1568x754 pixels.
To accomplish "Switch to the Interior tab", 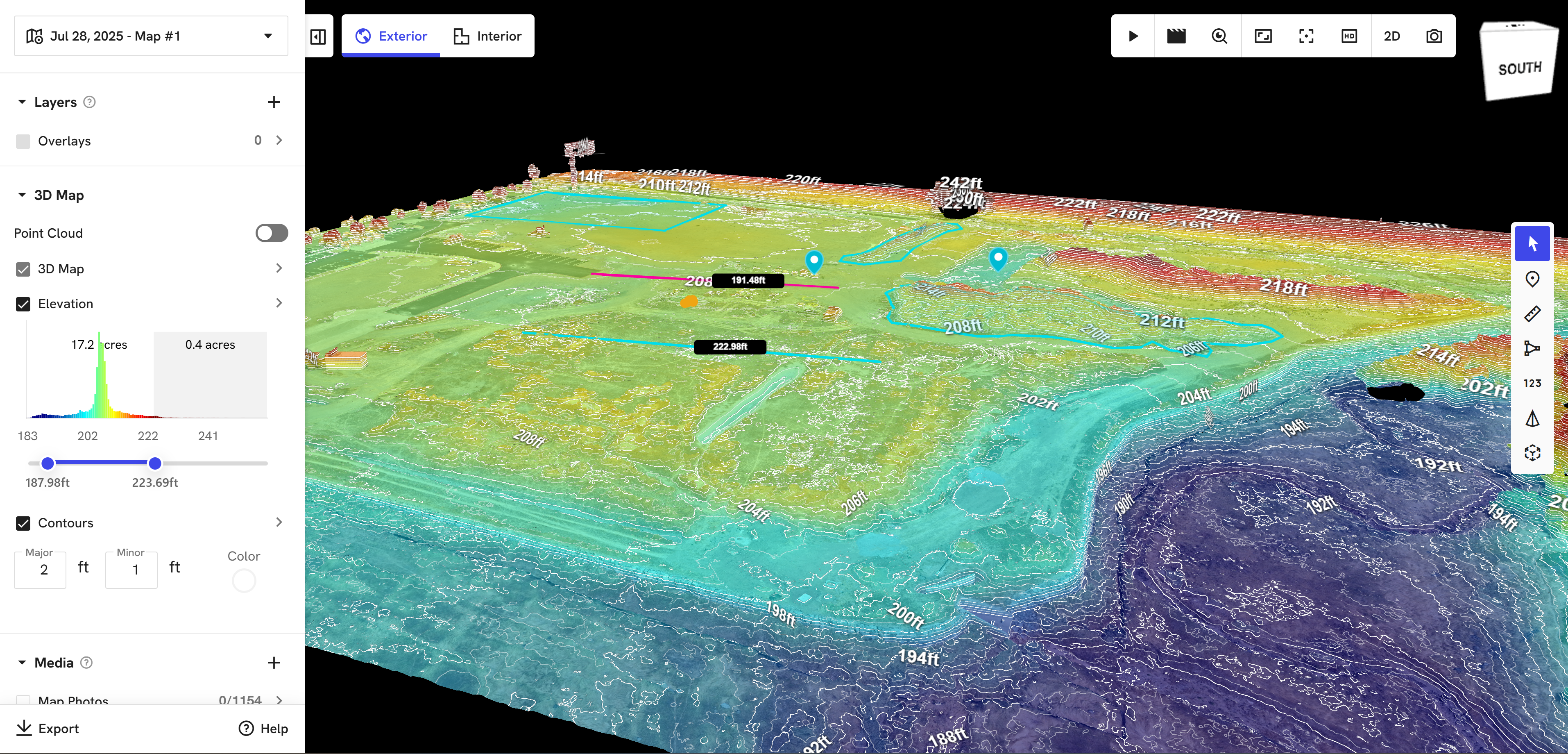I will pos(487,36).
